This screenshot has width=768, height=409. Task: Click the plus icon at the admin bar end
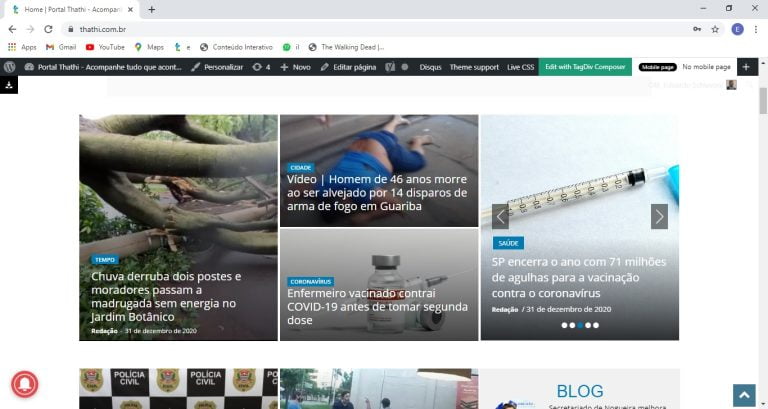coord(745,67)
